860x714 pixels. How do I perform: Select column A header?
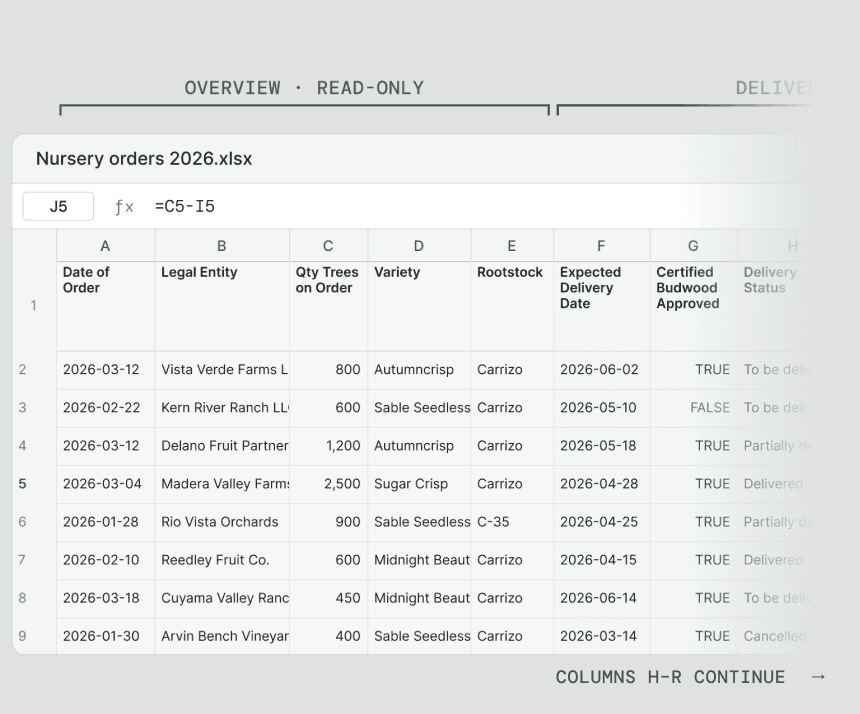(105, 246)
